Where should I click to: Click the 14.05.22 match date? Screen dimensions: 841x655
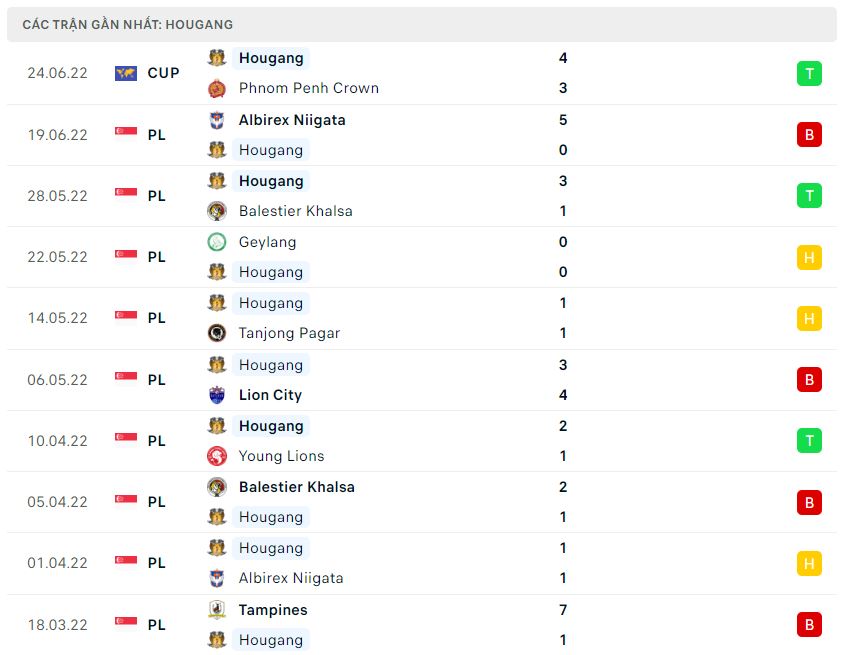57,318
